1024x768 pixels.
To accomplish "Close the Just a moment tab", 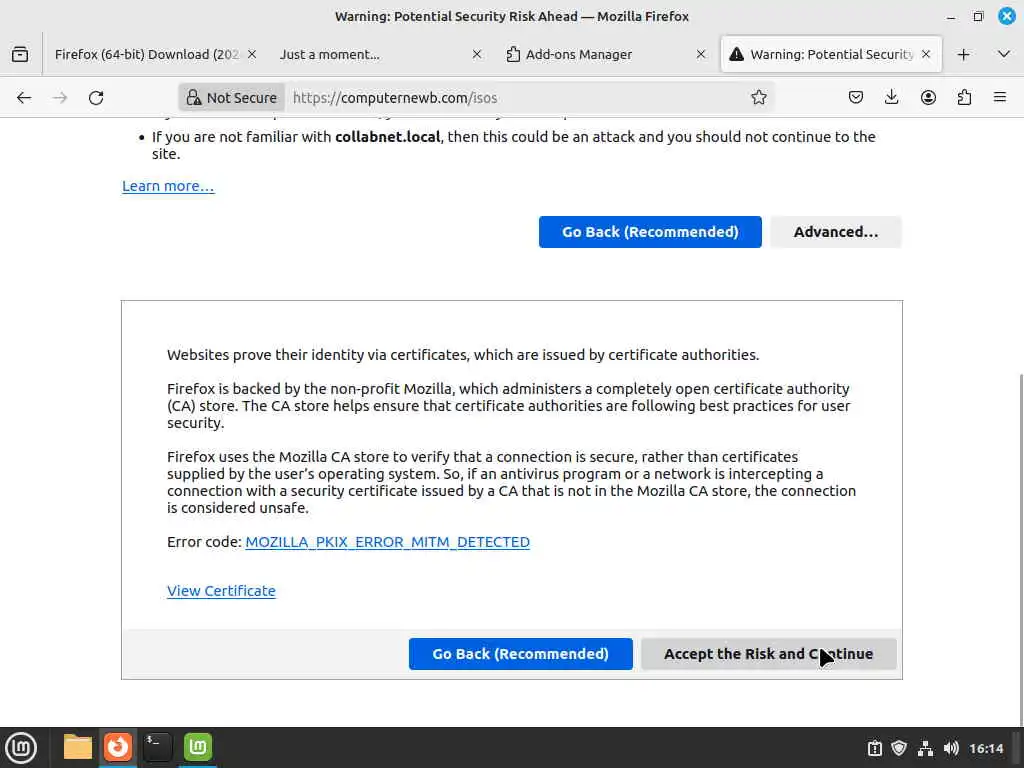I will click(477, 54).
